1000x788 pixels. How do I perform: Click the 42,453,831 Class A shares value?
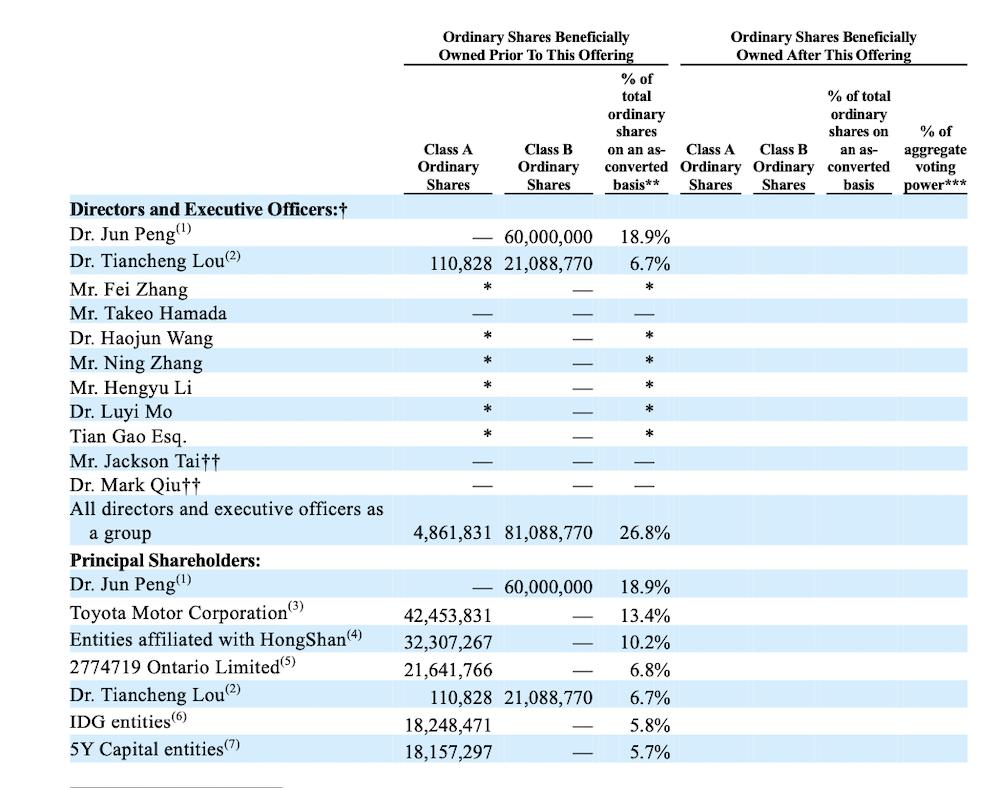[447, 615]
